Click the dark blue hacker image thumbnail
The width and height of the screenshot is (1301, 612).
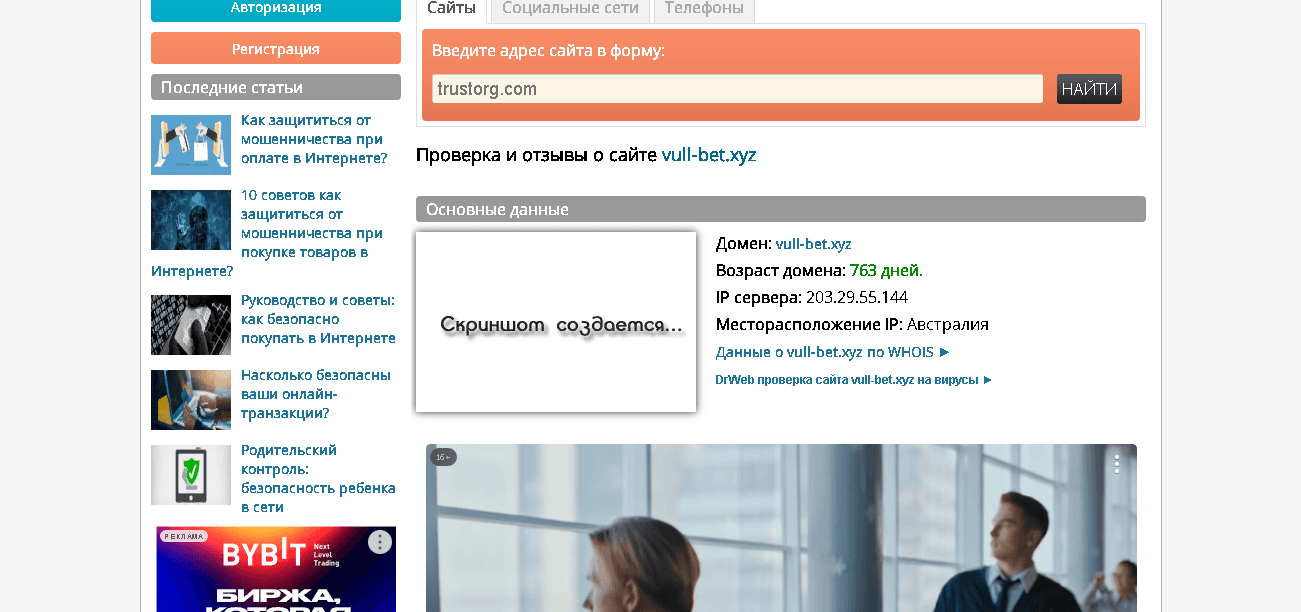coord(190,220)
